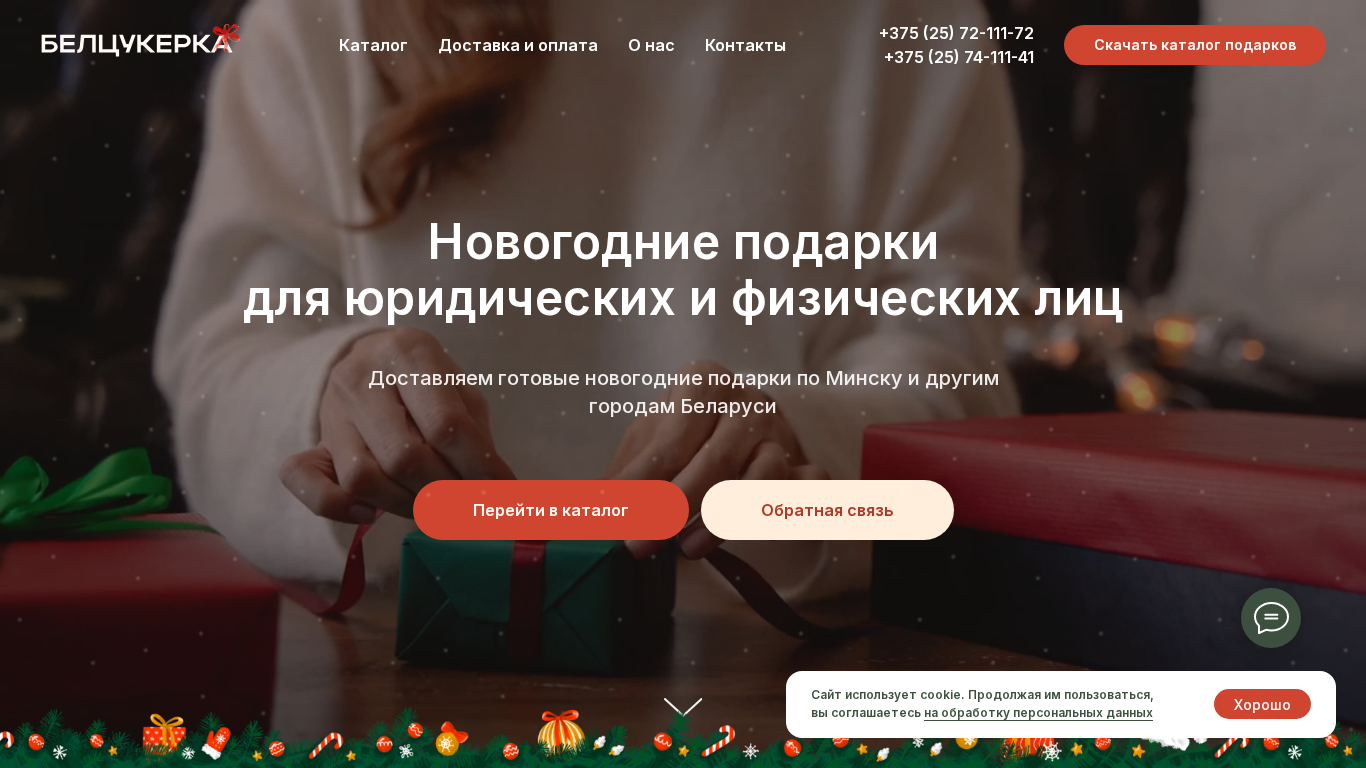This screenshot has width=1366, height=768.
Task: Click the red mitten decoration
Action: pos(216,743)
